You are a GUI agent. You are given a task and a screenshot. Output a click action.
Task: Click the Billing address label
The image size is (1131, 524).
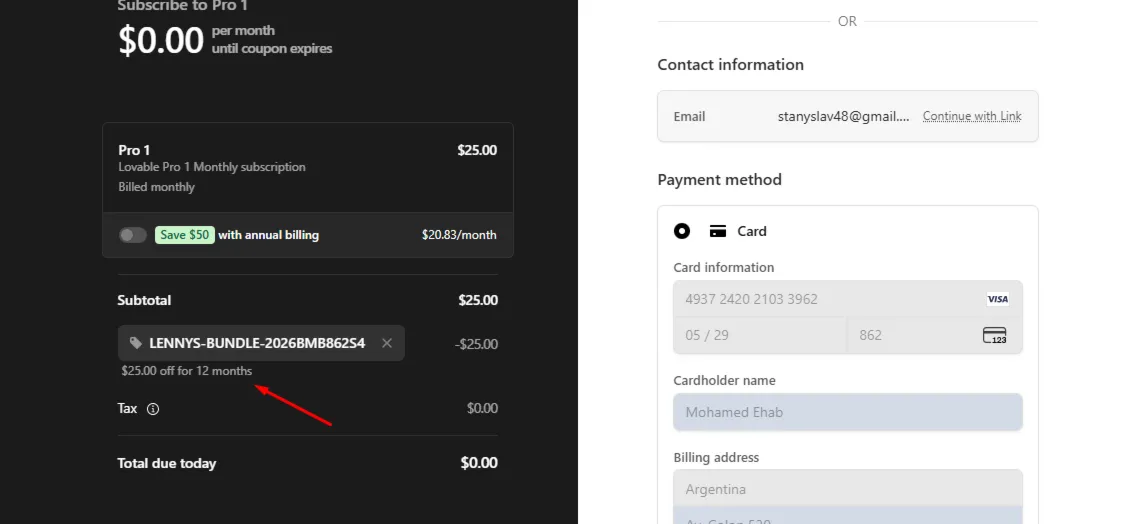[716, 457]
